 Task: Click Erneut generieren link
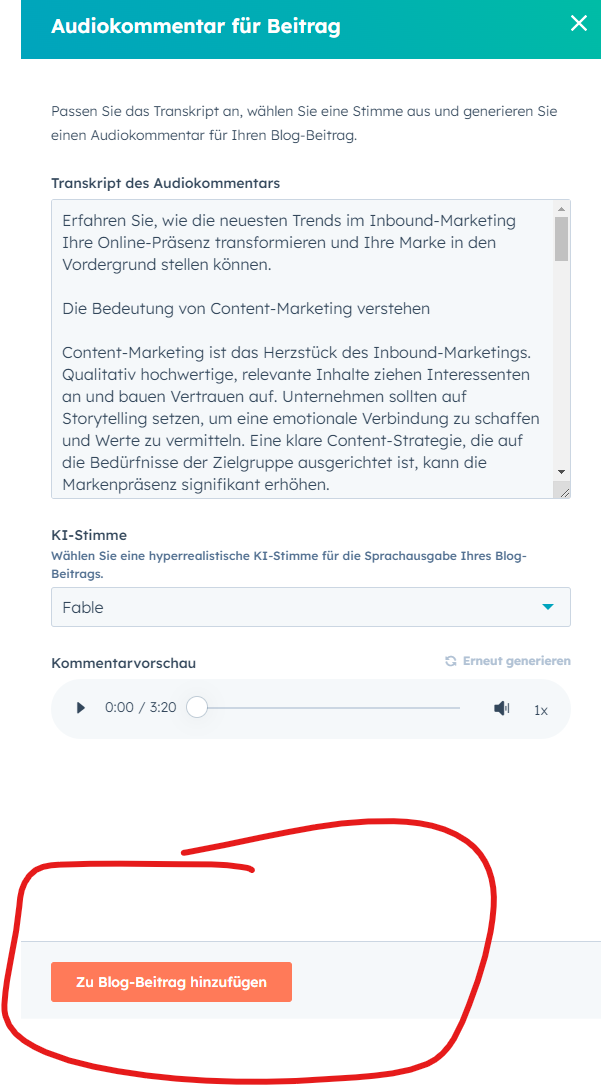[516, 661]
